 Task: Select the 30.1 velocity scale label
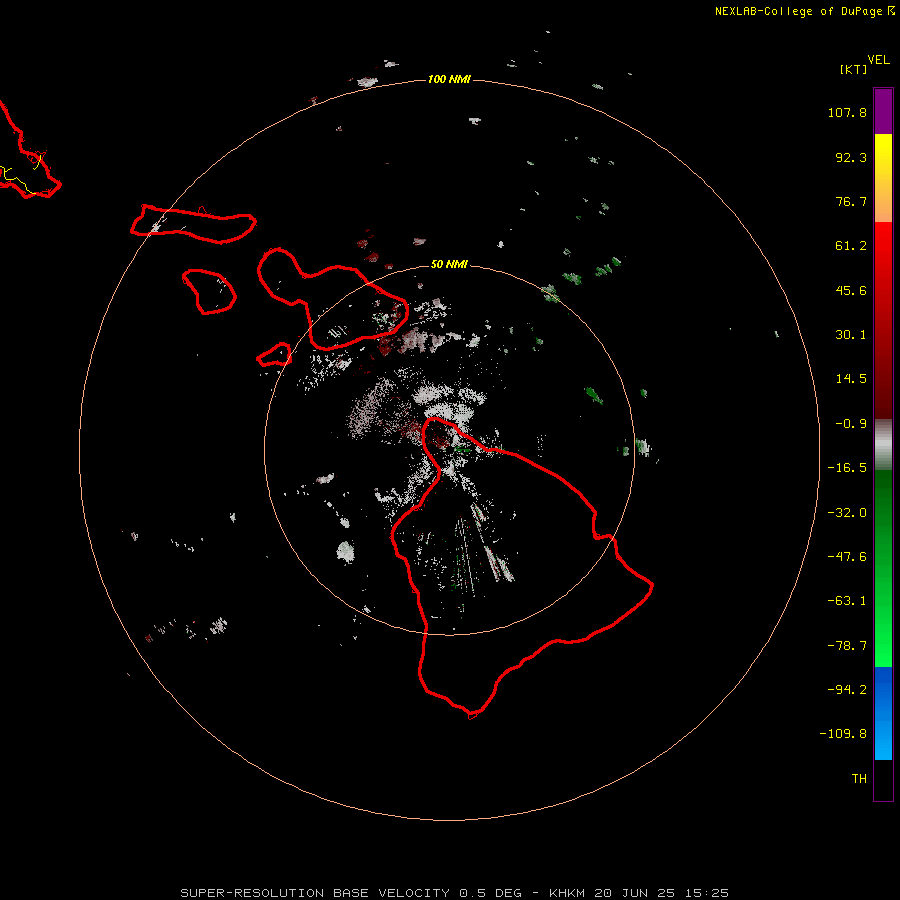coord(851,335)
